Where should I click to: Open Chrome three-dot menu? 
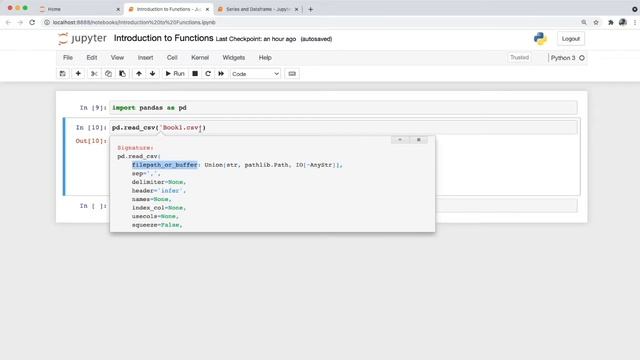(635, 22)
